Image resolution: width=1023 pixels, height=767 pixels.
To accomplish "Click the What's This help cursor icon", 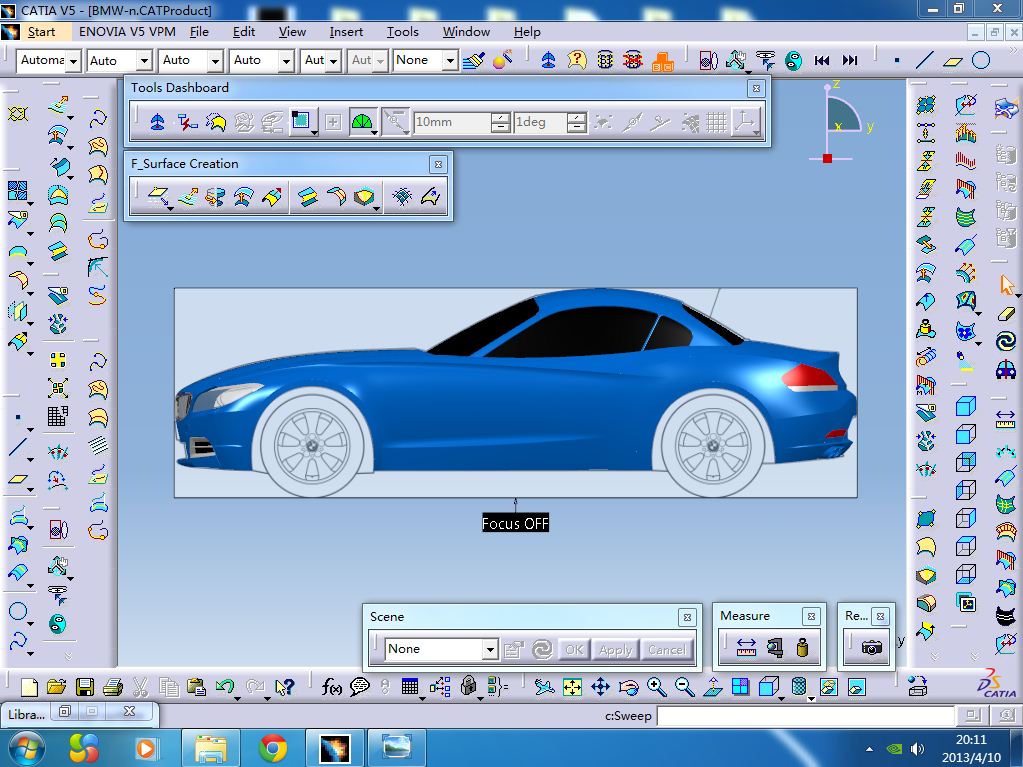I will [x=284, y=687].
